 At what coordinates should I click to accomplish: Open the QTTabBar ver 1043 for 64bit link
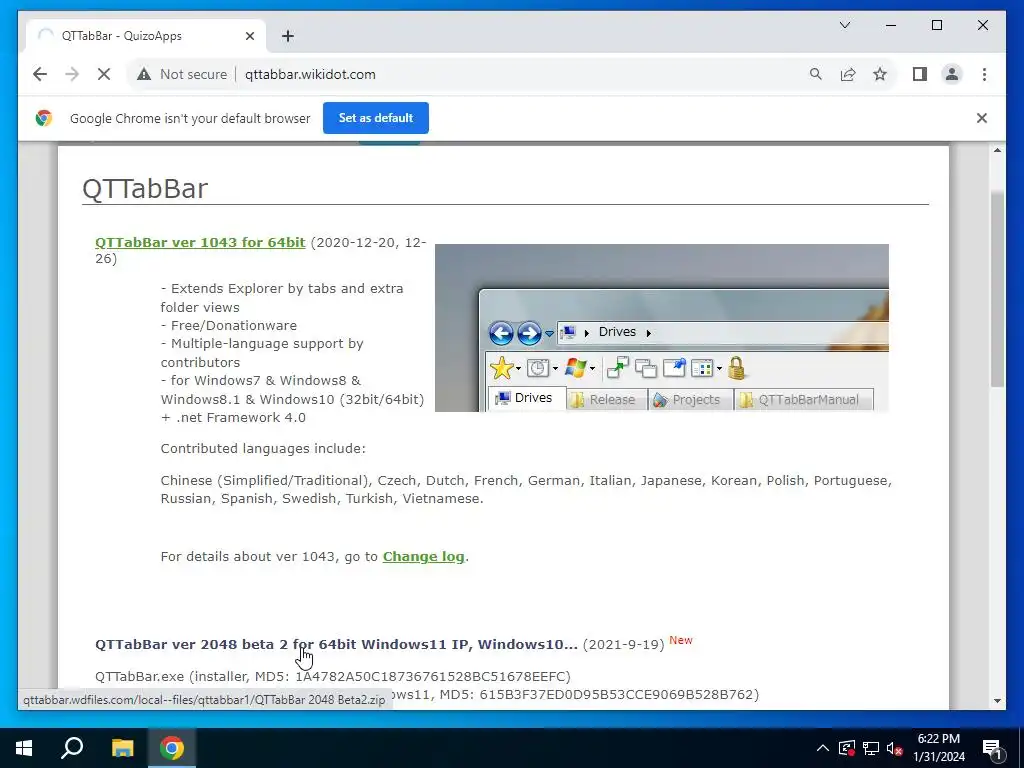point(200,242)
